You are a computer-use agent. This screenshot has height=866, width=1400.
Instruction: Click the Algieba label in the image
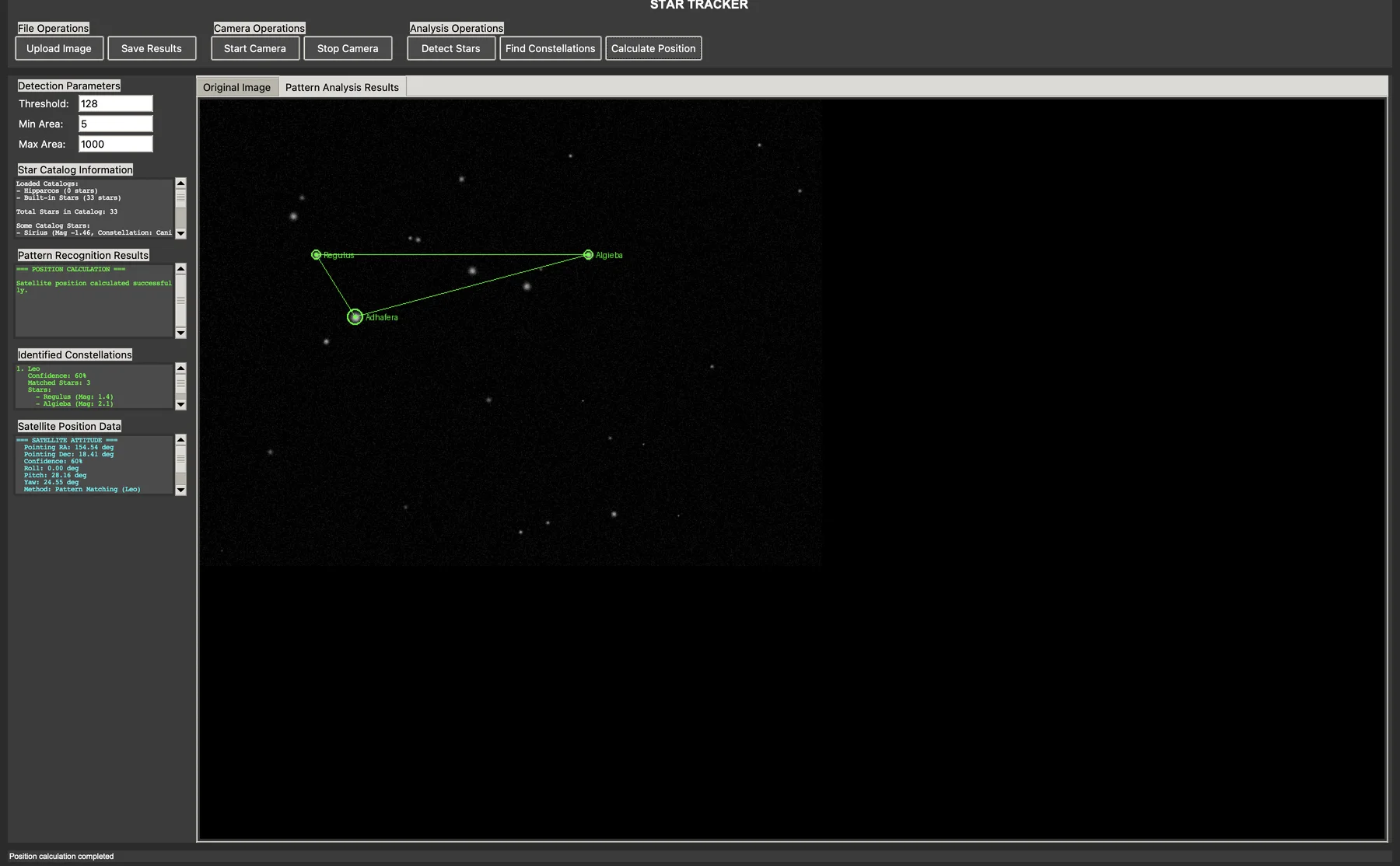(609, 255)
